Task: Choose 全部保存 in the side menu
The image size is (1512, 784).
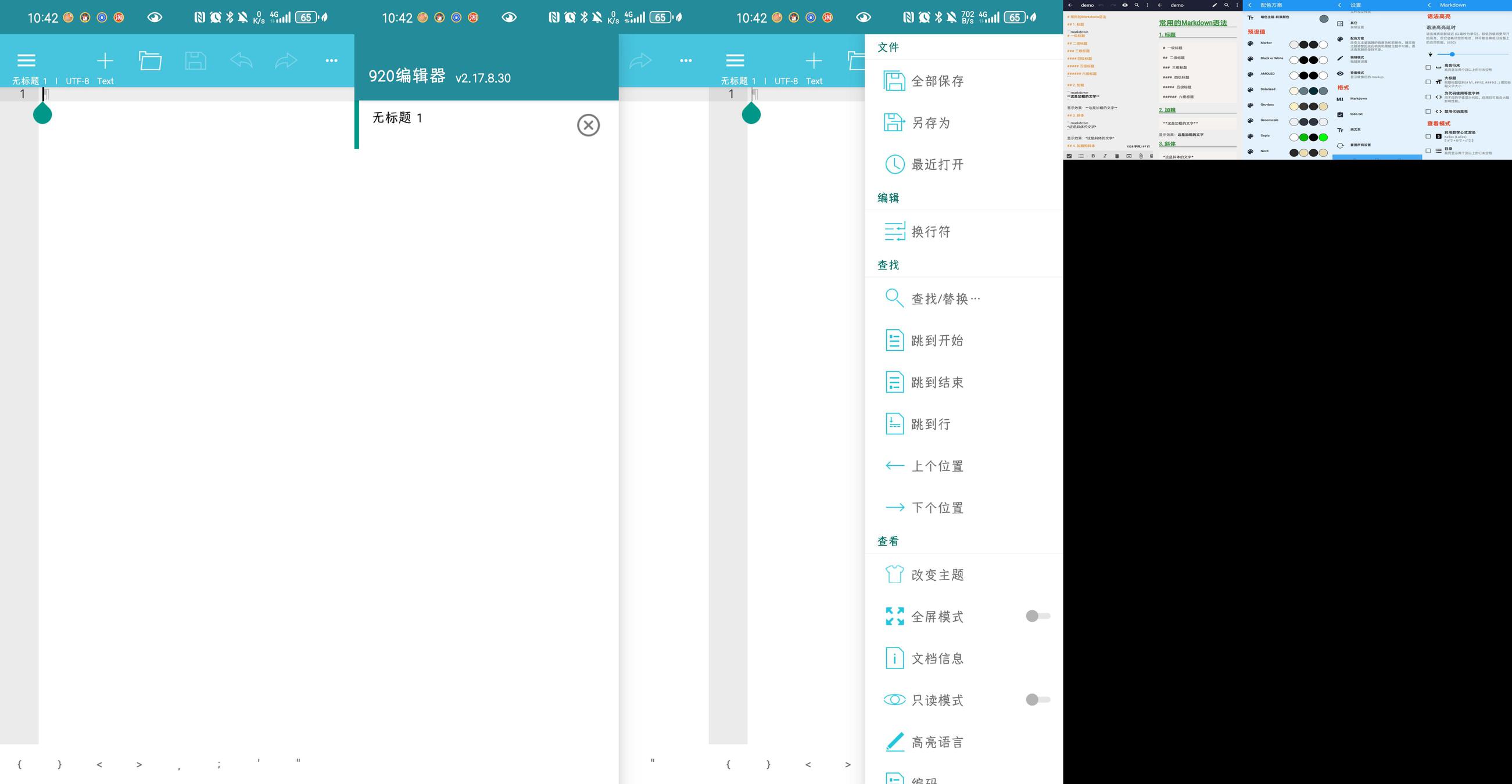Action: (x=964, y=81)
